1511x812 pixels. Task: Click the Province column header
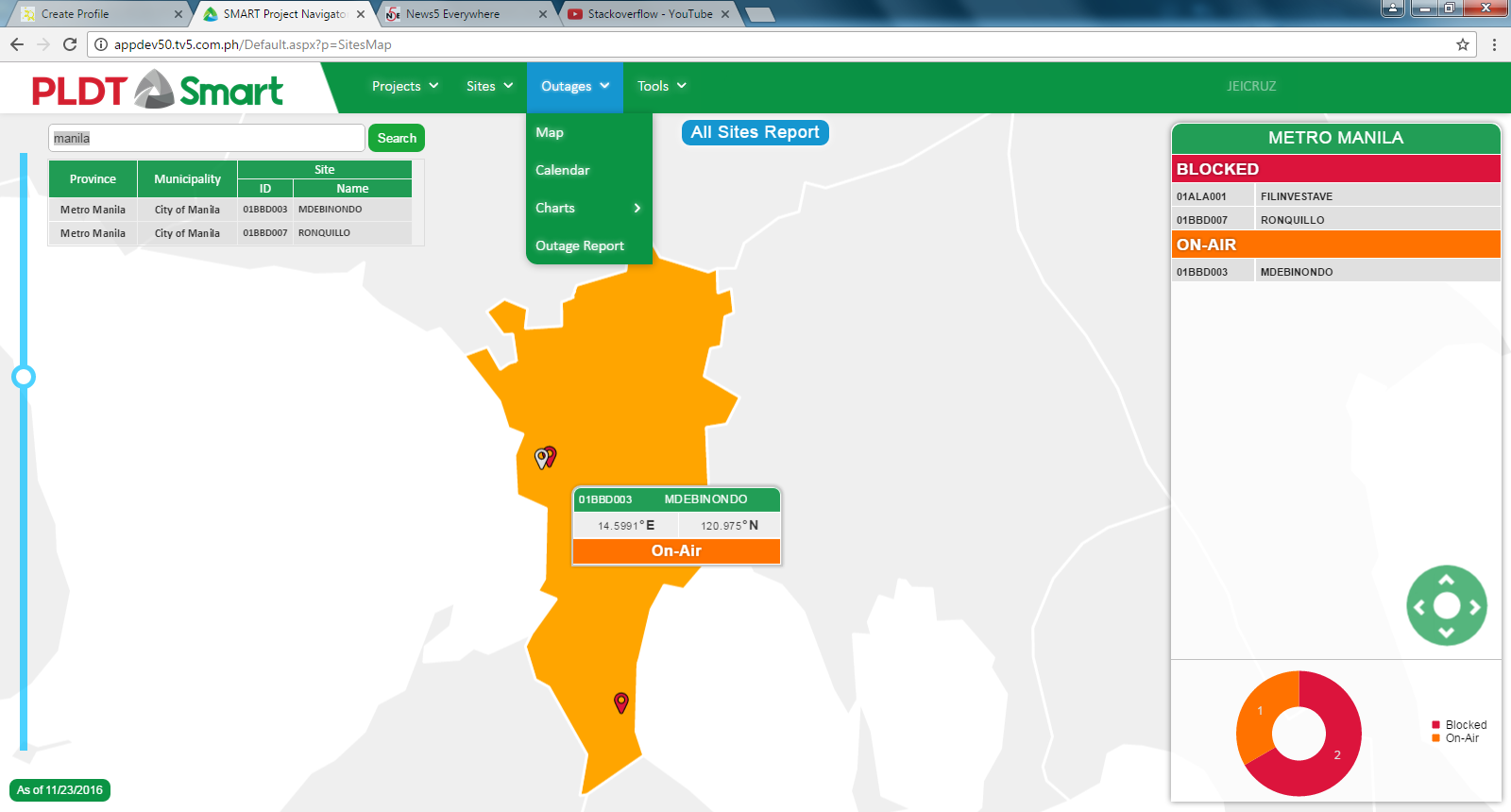pos(93,178)
